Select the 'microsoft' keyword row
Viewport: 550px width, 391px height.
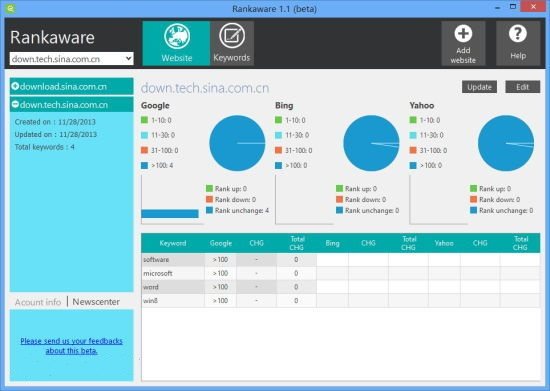tap(340, 273)
